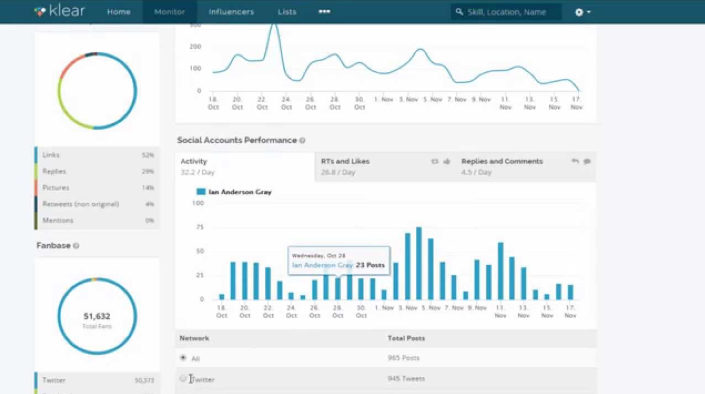Click the retweet icon in RTs and Likes
This screenshot has height=394, width=705.
[x=434, y=161]
